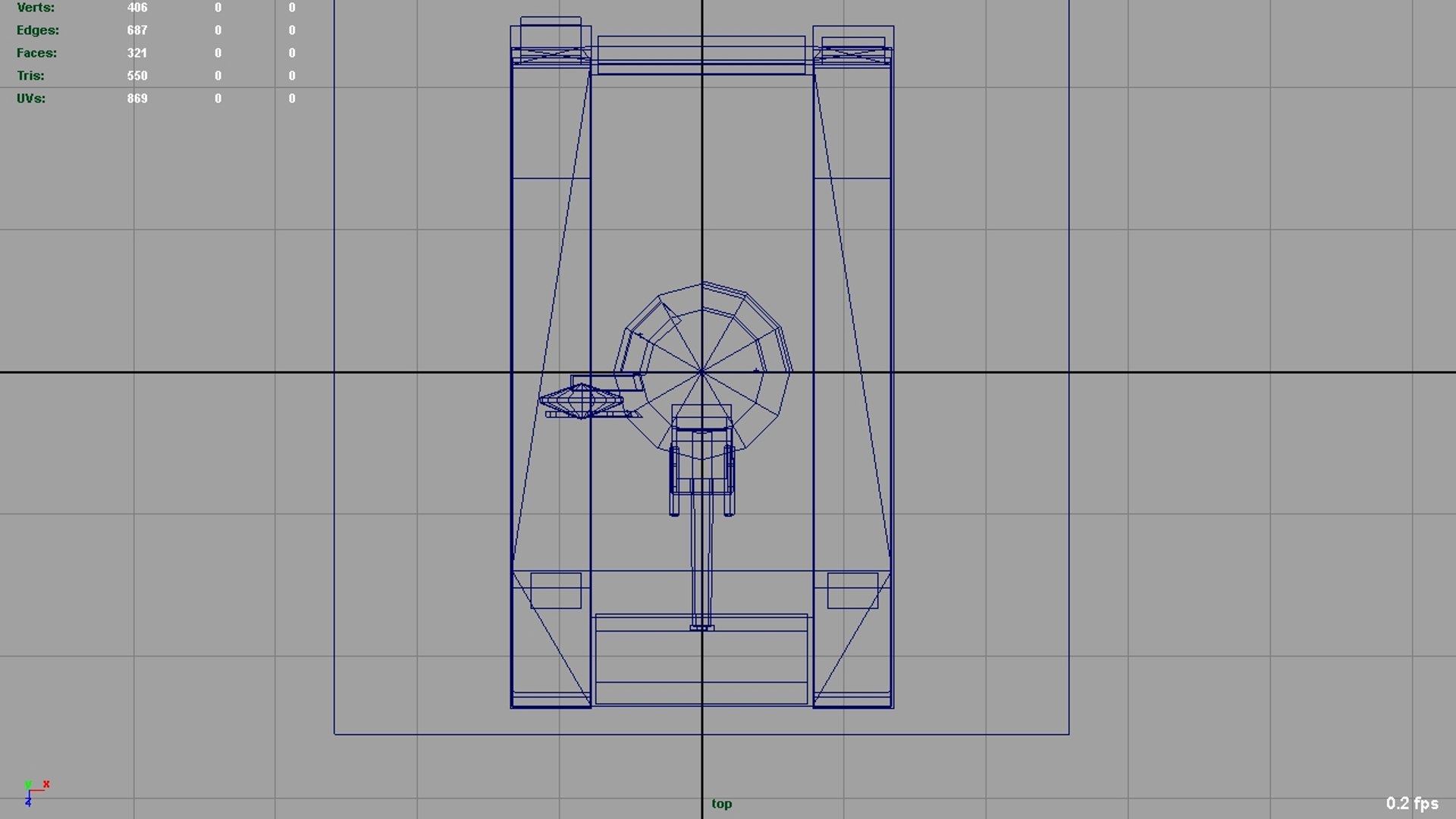Click the 0.2 fps frame rate readout

click(1412, 803)
